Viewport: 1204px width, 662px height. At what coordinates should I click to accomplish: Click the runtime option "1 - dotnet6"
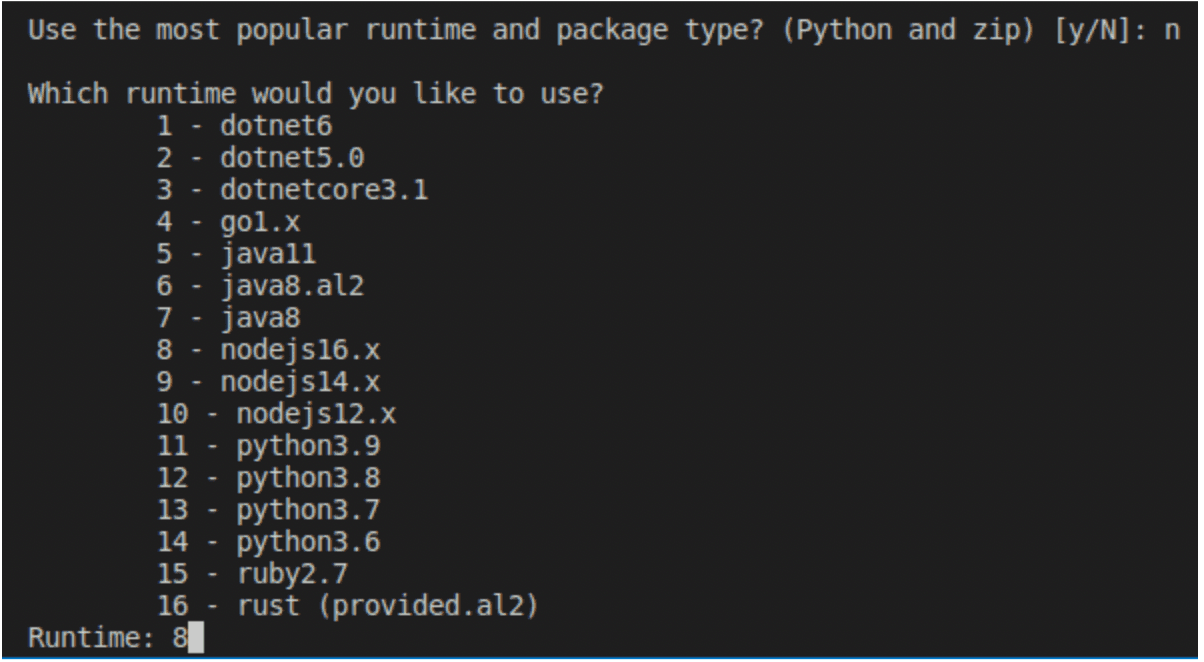click(244, 127)
